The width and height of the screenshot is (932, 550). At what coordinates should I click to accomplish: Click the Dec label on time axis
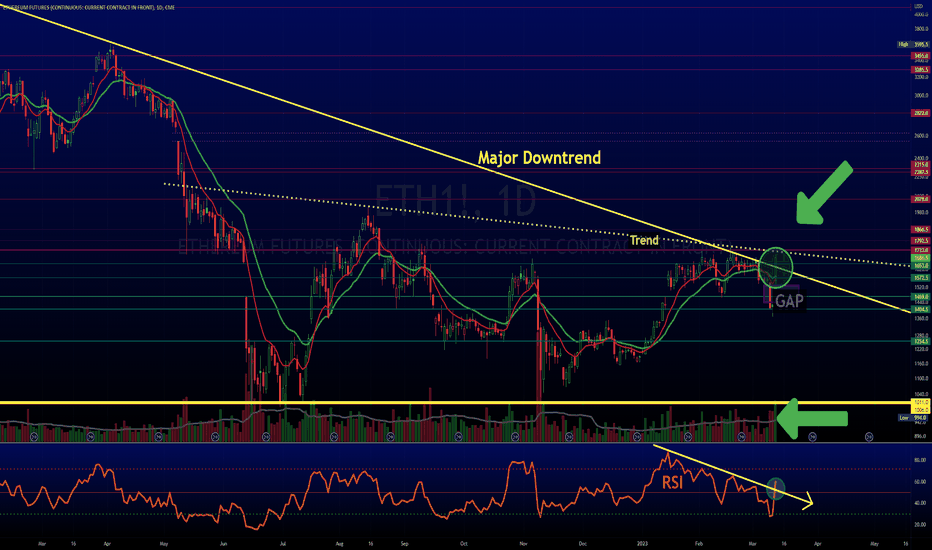(x=583, y=543)
